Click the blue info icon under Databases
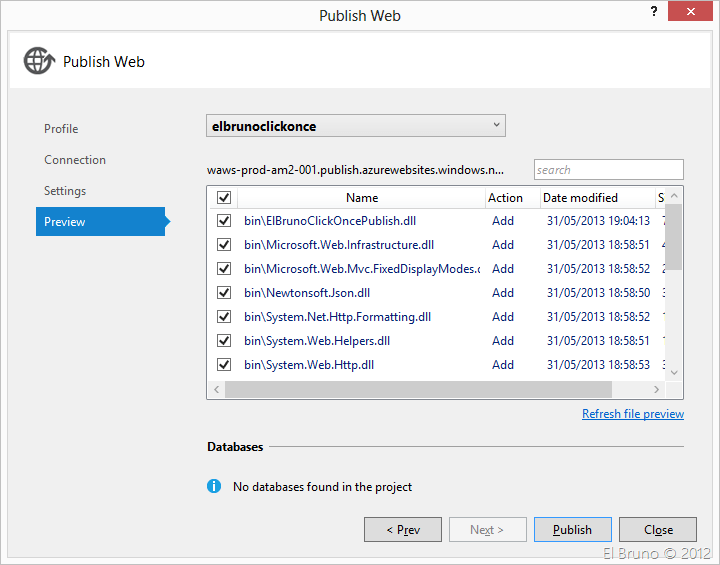This screenshot has height=565, width=720. pos(214,487)
